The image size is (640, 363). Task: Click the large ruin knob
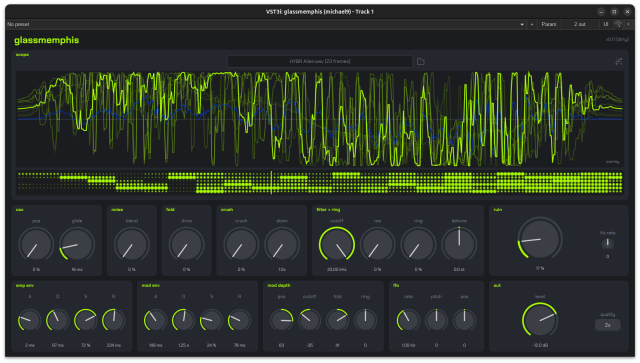click(x=540, y=239)
